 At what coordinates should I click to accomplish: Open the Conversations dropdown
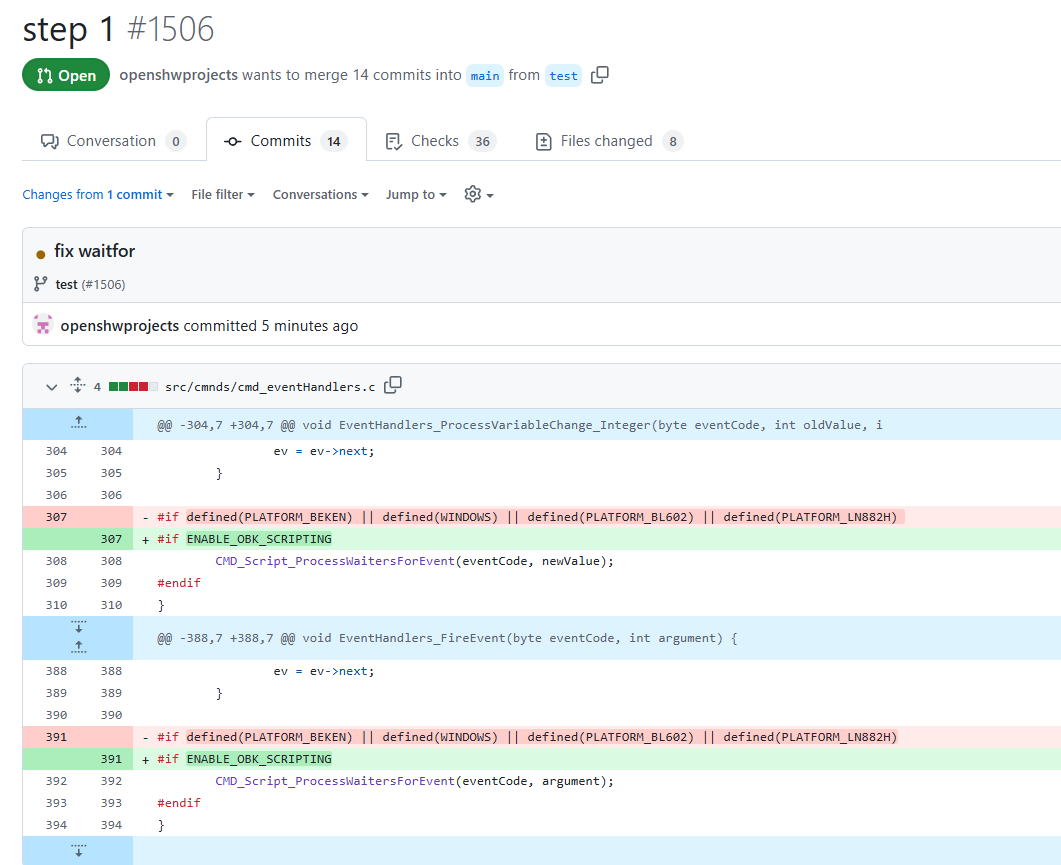pyautogui.click(x=321, y=195)
